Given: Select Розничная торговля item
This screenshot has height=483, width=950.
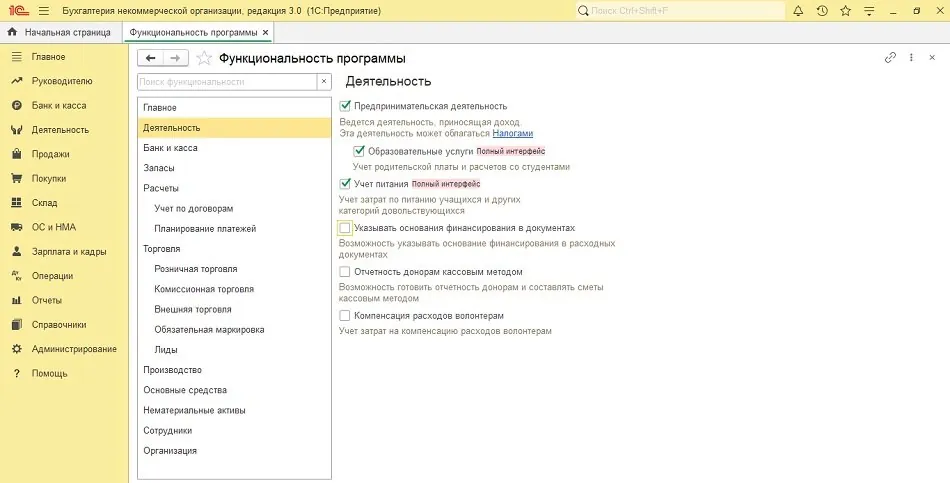Looking at the screenshot, I should coord(234,269).
